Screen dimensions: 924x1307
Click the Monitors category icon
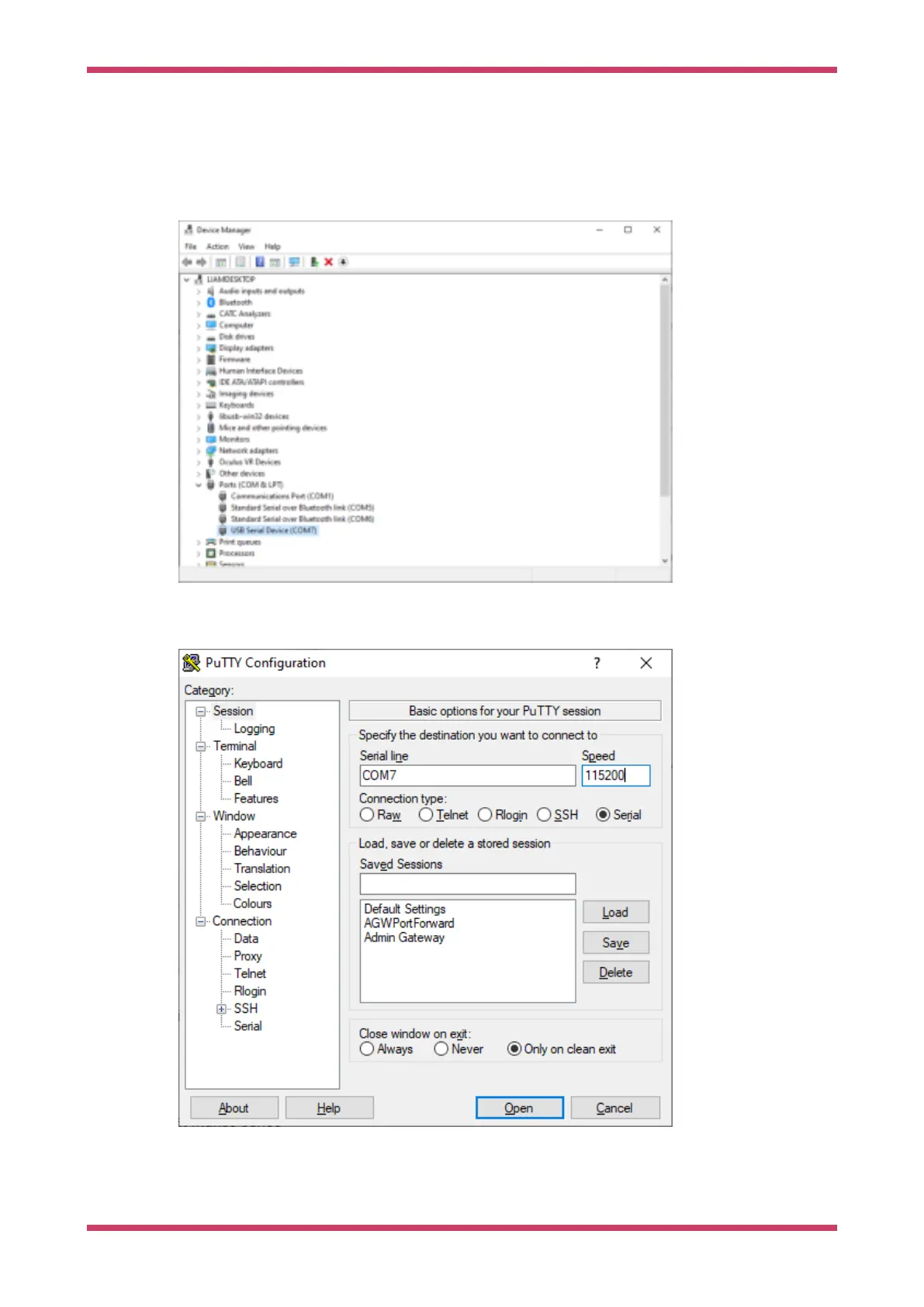[x=211, y=439]
